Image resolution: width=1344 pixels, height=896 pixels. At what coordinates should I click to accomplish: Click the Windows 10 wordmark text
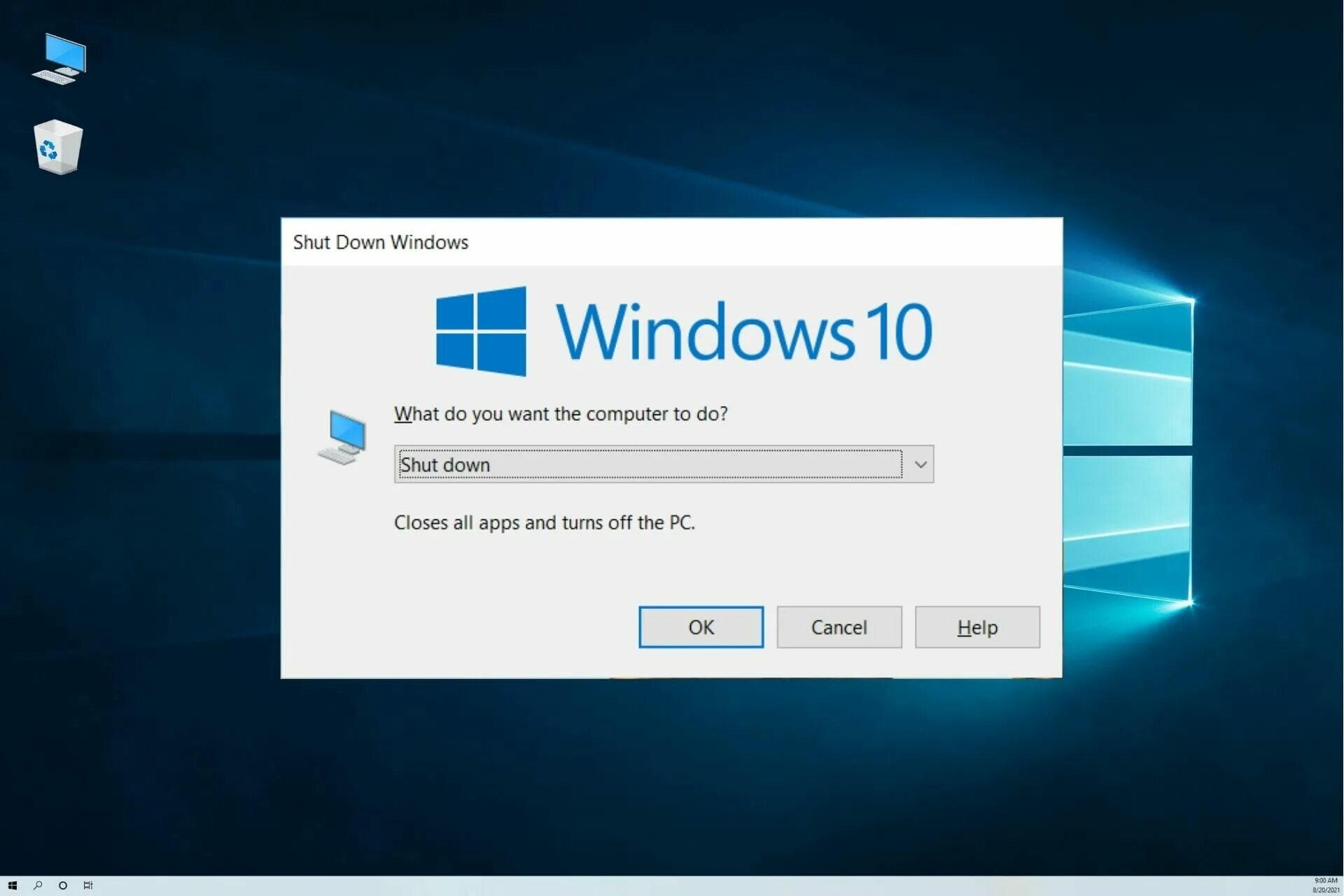point(743,332)
